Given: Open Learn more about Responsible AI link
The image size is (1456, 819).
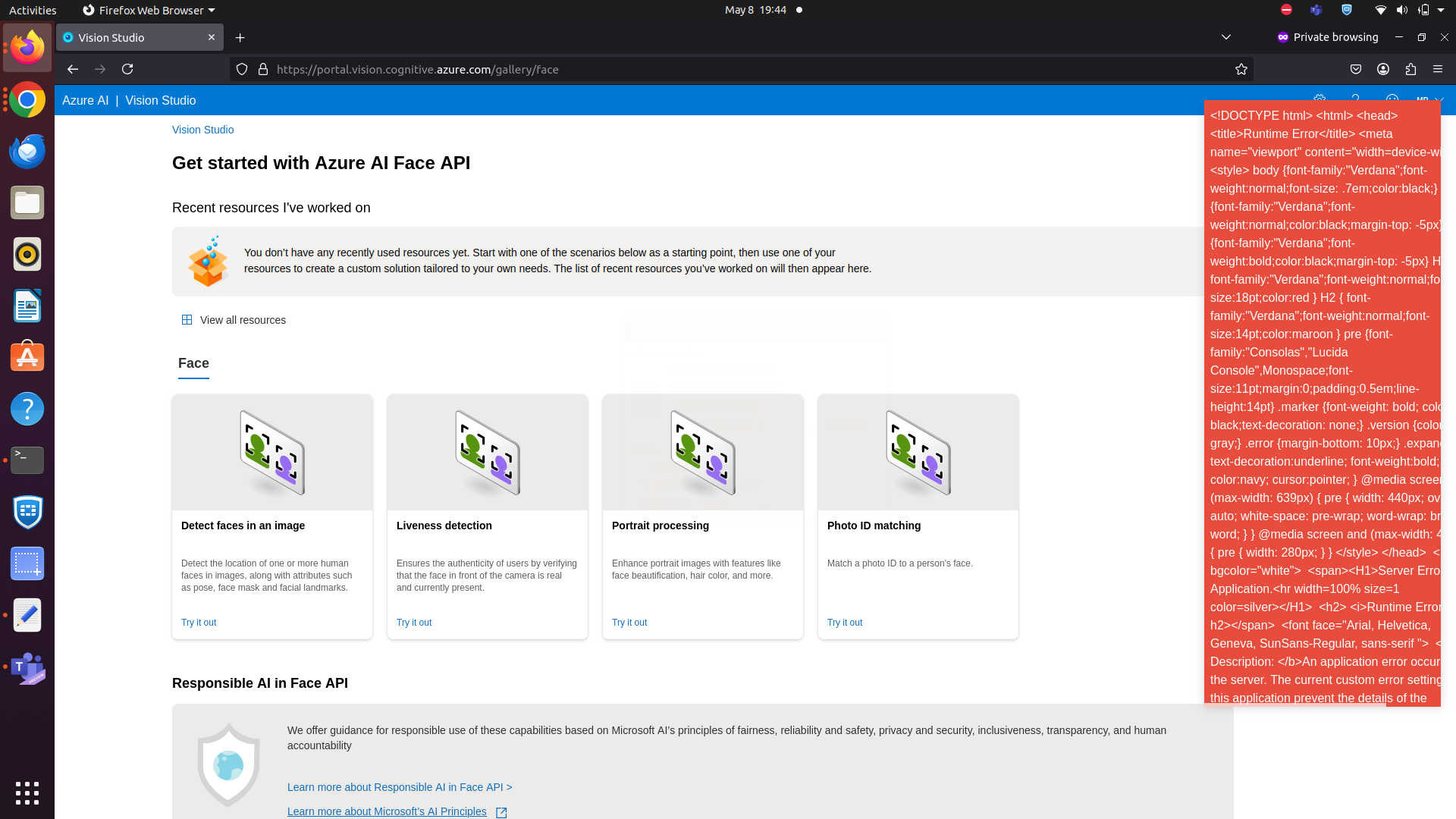Looking at the screenshot, I should click(x=400, y=787).
